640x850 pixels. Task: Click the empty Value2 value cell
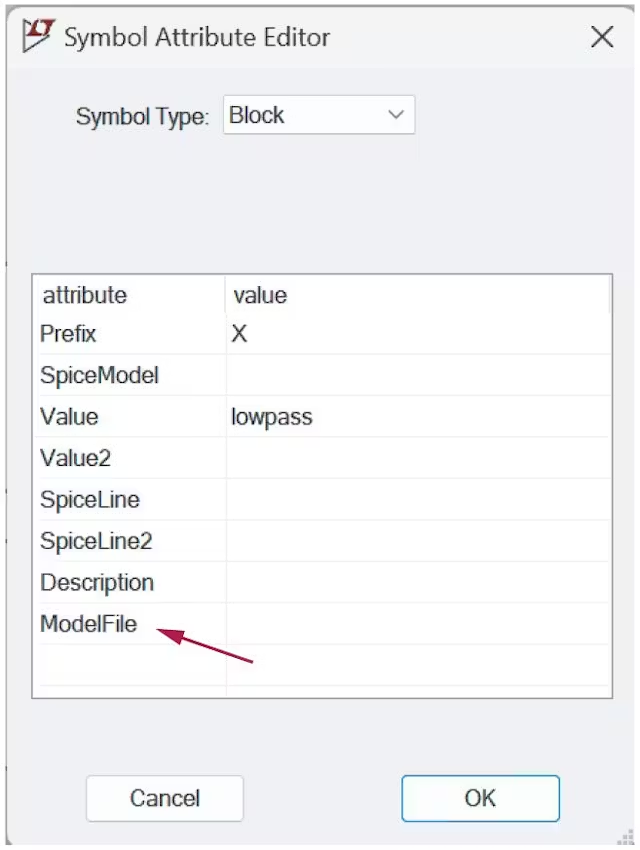coord(417,459)
